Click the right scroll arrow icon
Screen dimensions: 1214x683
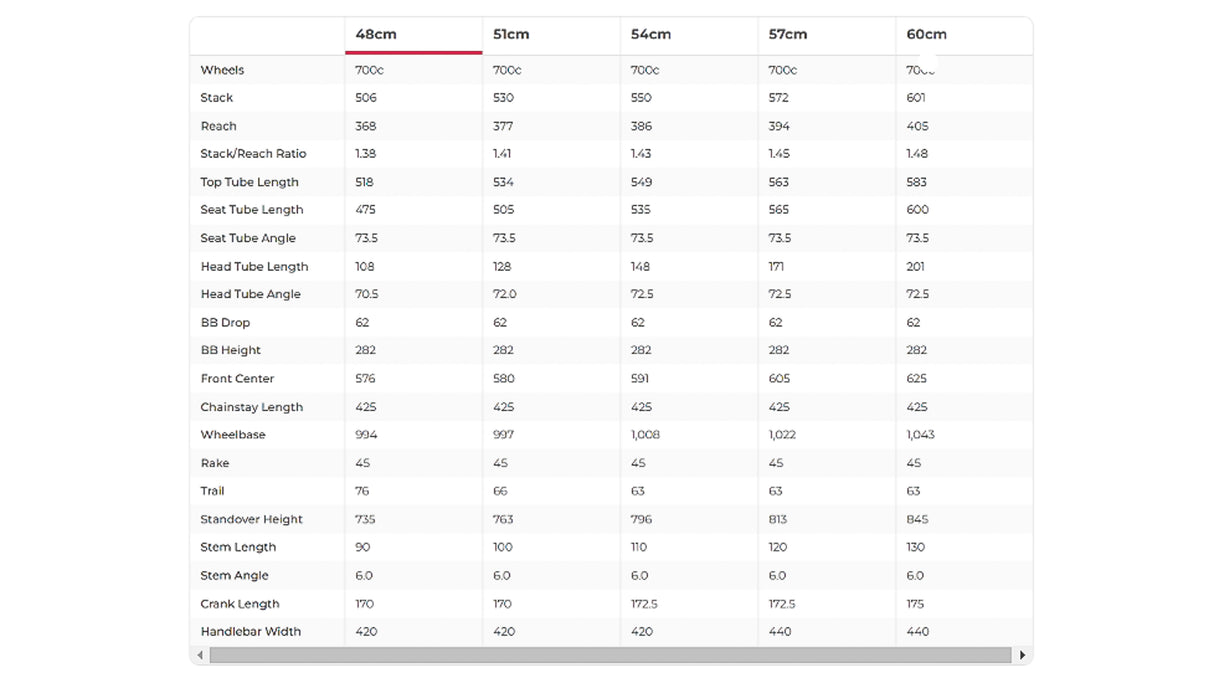tap(1022, 655)
